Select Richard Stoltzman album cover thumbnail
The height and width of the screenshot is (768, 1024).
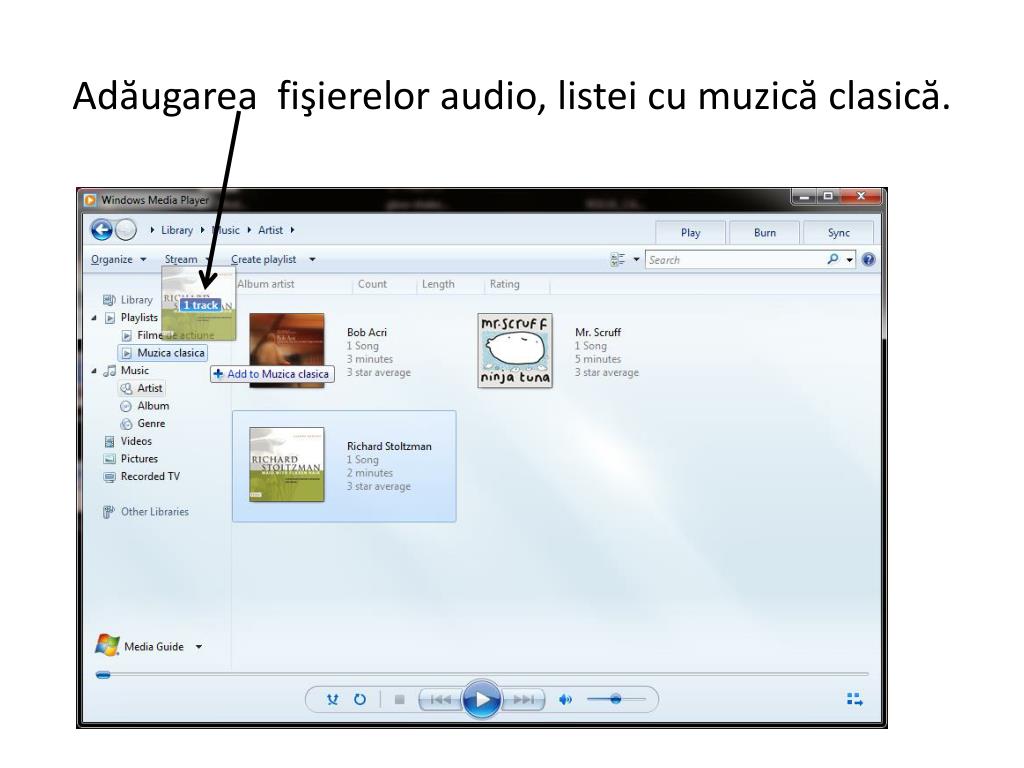click(287, 464)
